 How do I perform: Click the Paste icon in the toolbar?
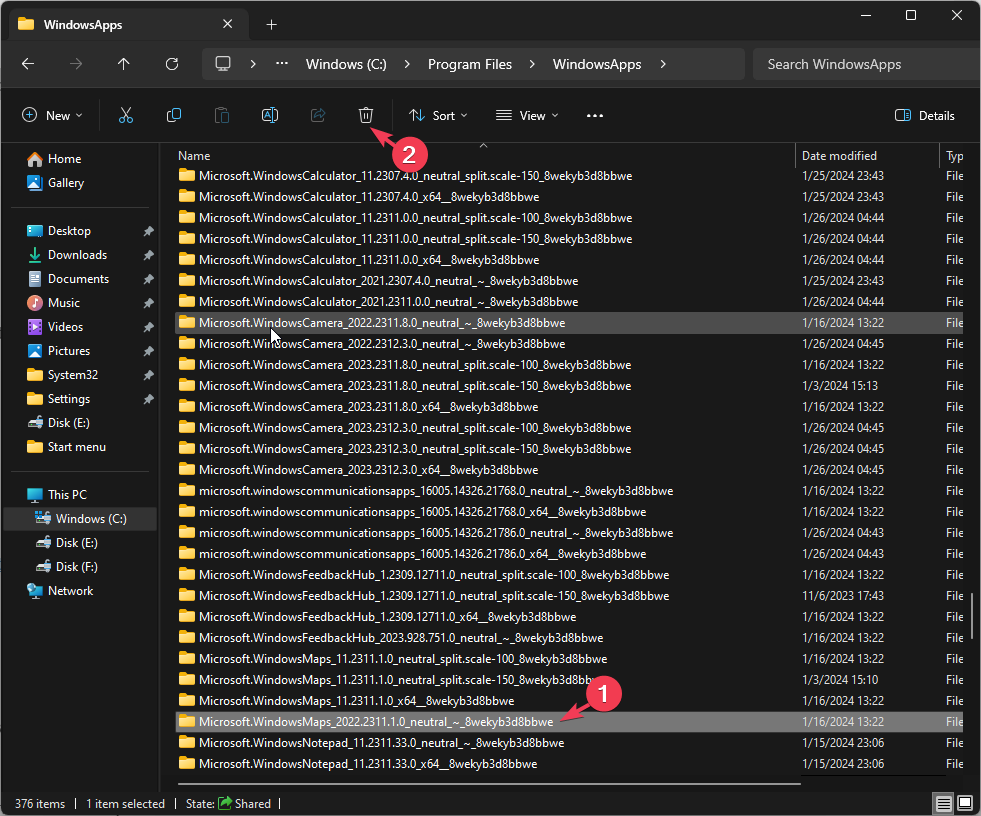tap(221, 115)
